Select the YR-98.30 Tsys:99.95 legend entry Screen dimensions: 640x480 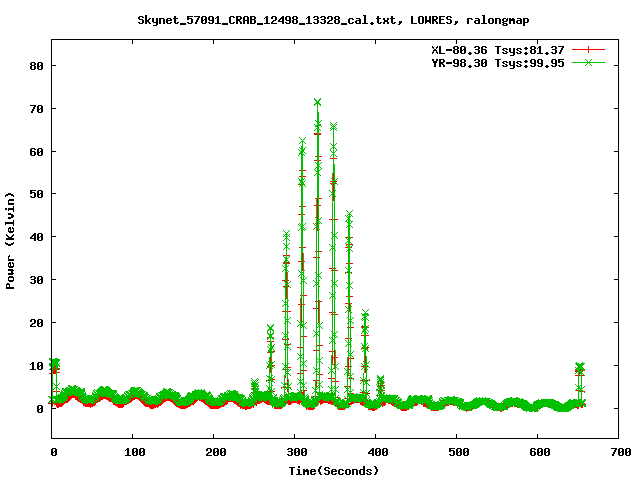[x=498, y=63]
